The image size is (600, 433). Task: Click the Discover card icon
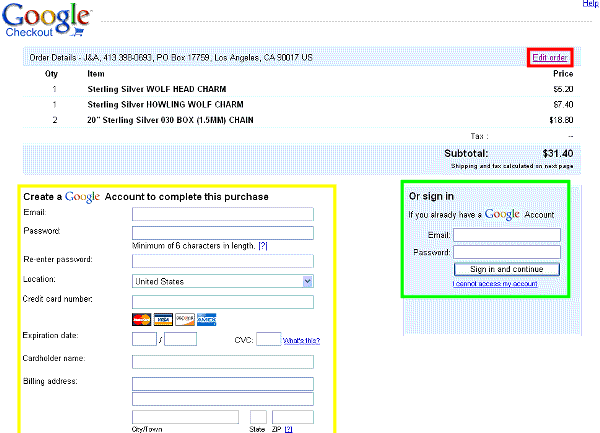(185, 319)
